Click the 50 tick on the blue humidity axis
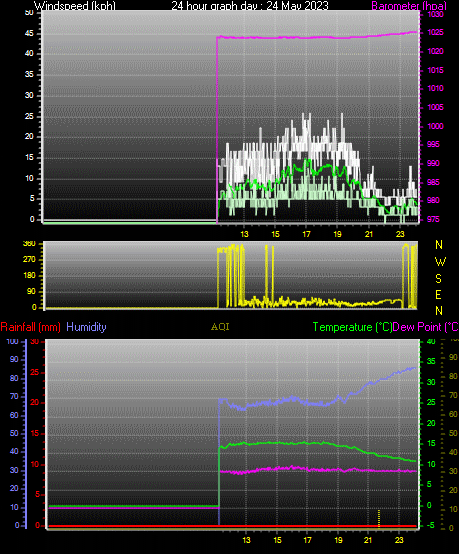The image size is (459, 554). (x=14, y=434)
